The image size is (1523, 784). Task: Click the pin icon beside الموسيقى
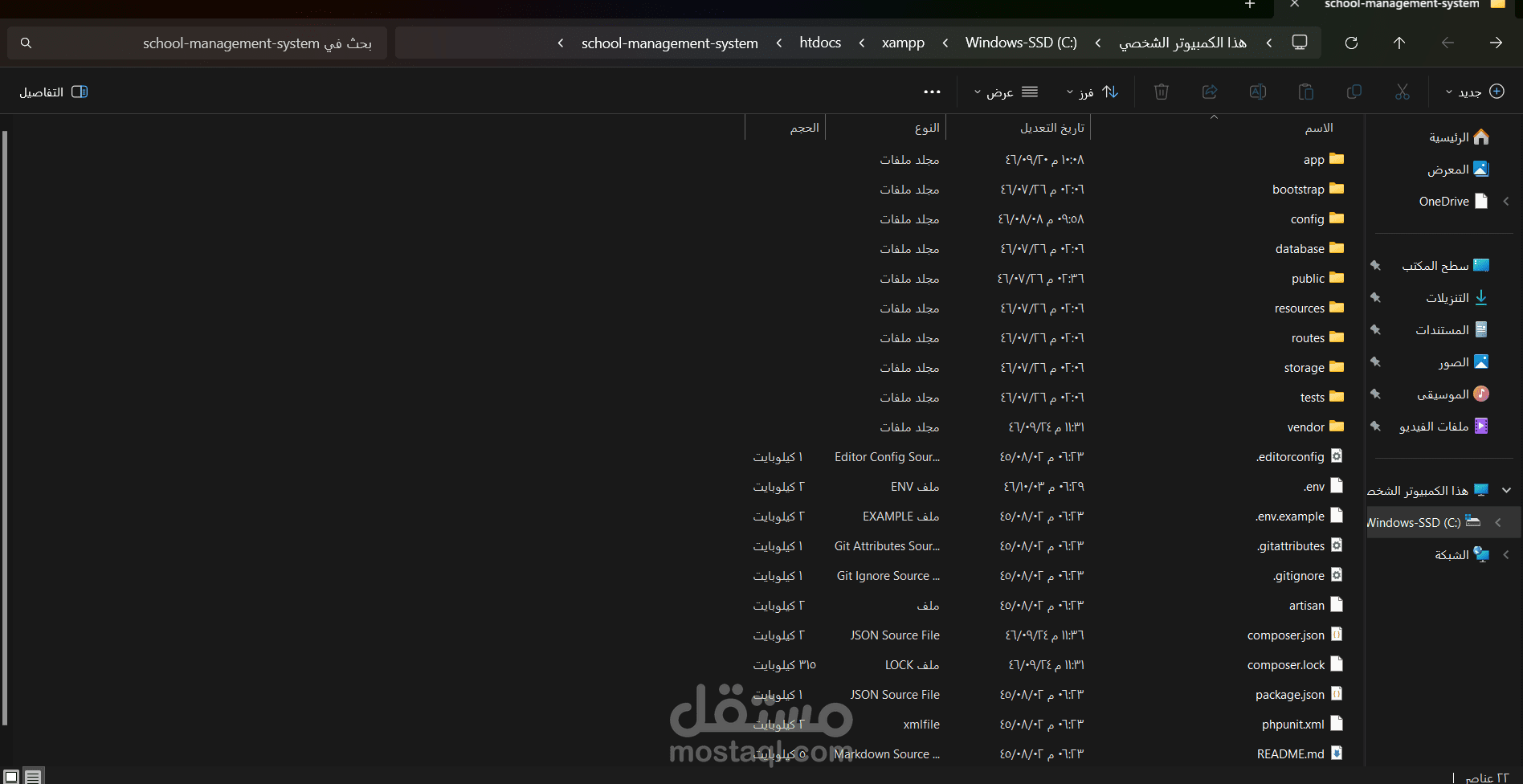(1375, 394)
